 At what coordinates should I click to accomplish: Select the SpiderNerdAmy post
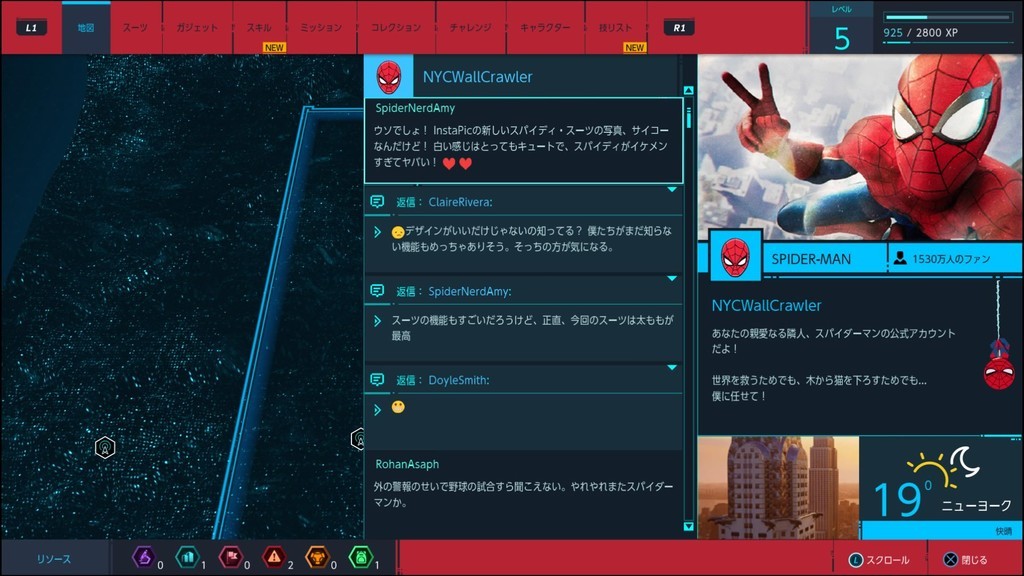pyautogui.click(x=524, y=140)
